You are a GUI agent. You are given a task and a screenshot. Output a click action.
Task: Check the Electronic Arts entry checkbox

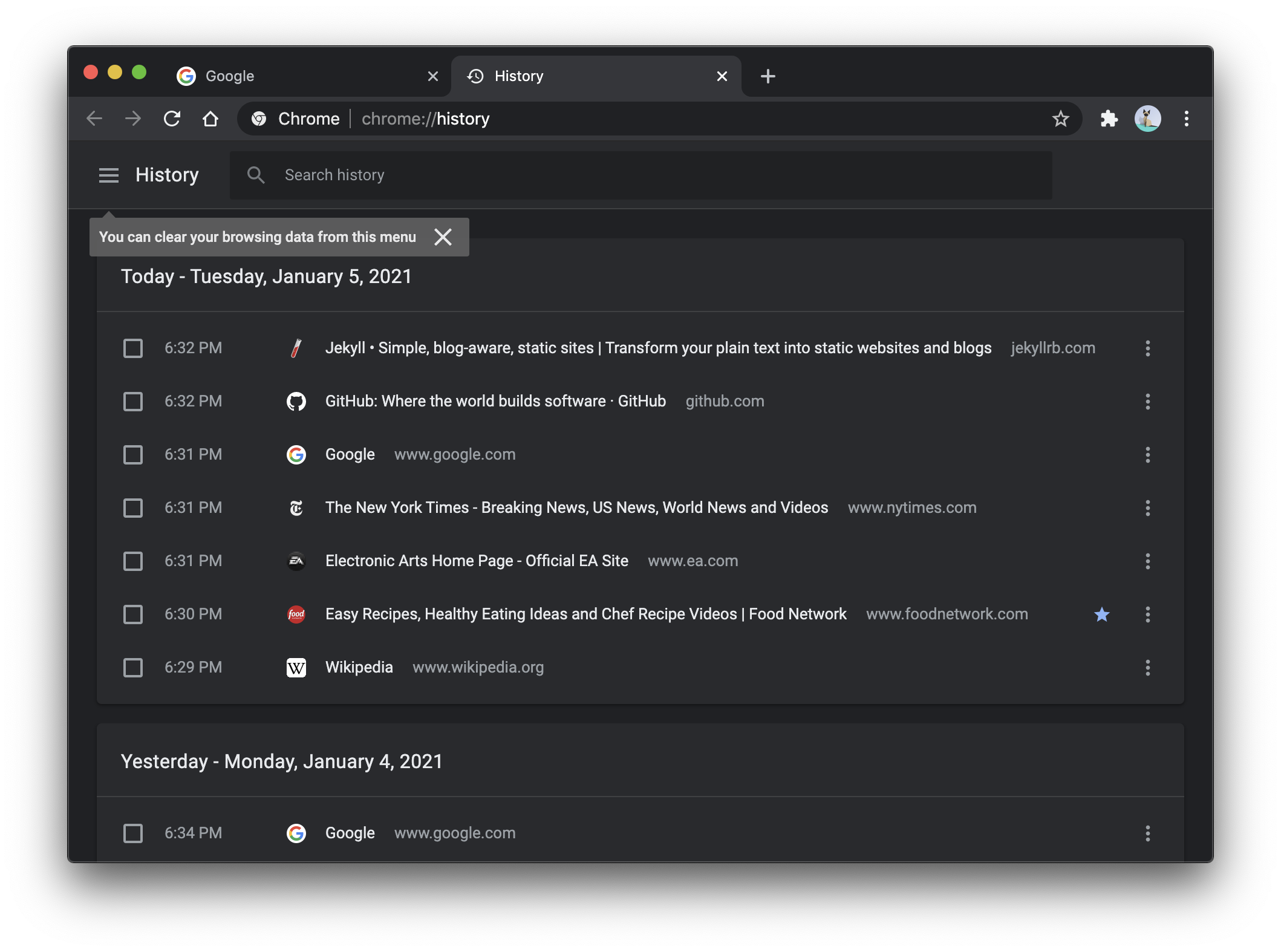pyautogui.click(x=133, y=561)
